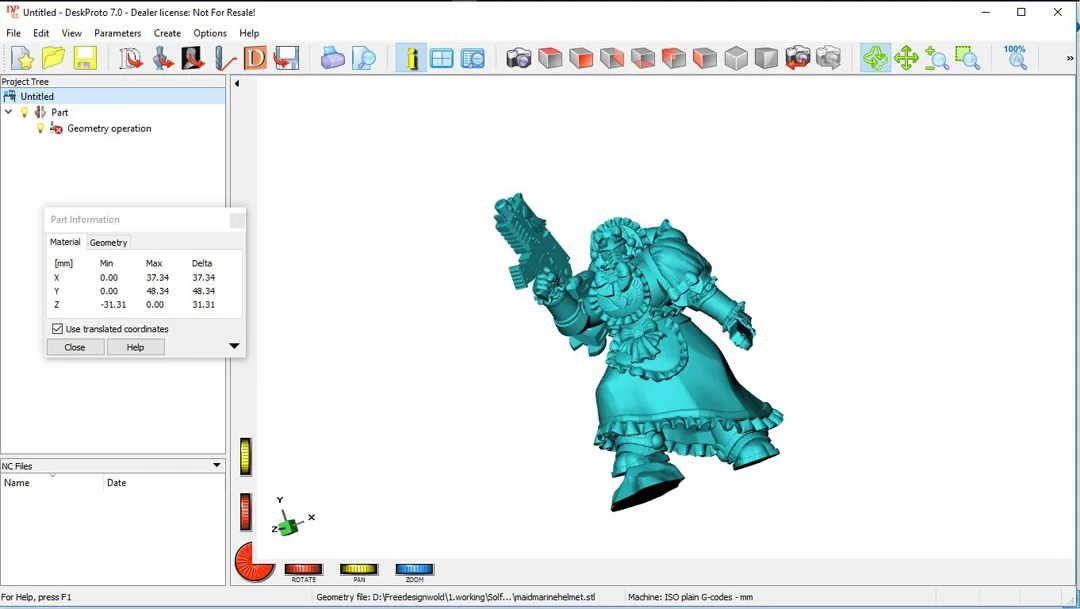Open print preview magnifier page icon

[364, 59]
